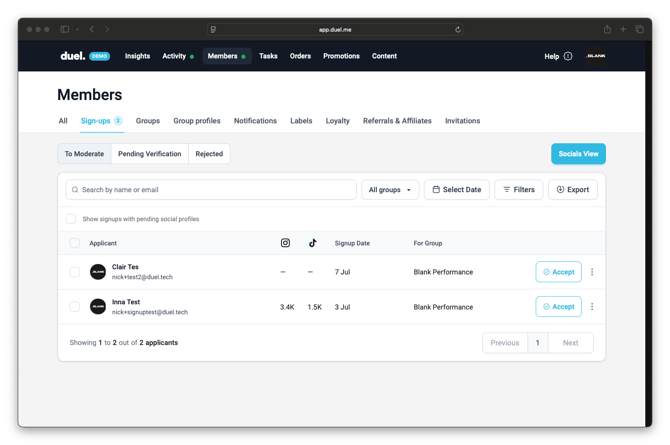
Task: Toggle the browser sidebar icon
Action: tap(65, 29)
